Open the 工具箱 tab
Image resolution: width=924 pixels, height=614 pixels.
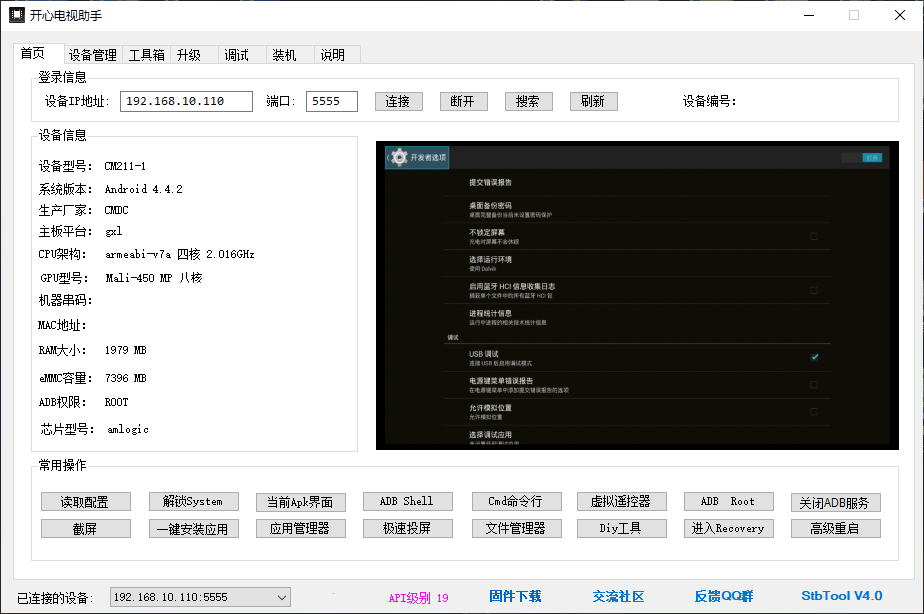point(147,55)
